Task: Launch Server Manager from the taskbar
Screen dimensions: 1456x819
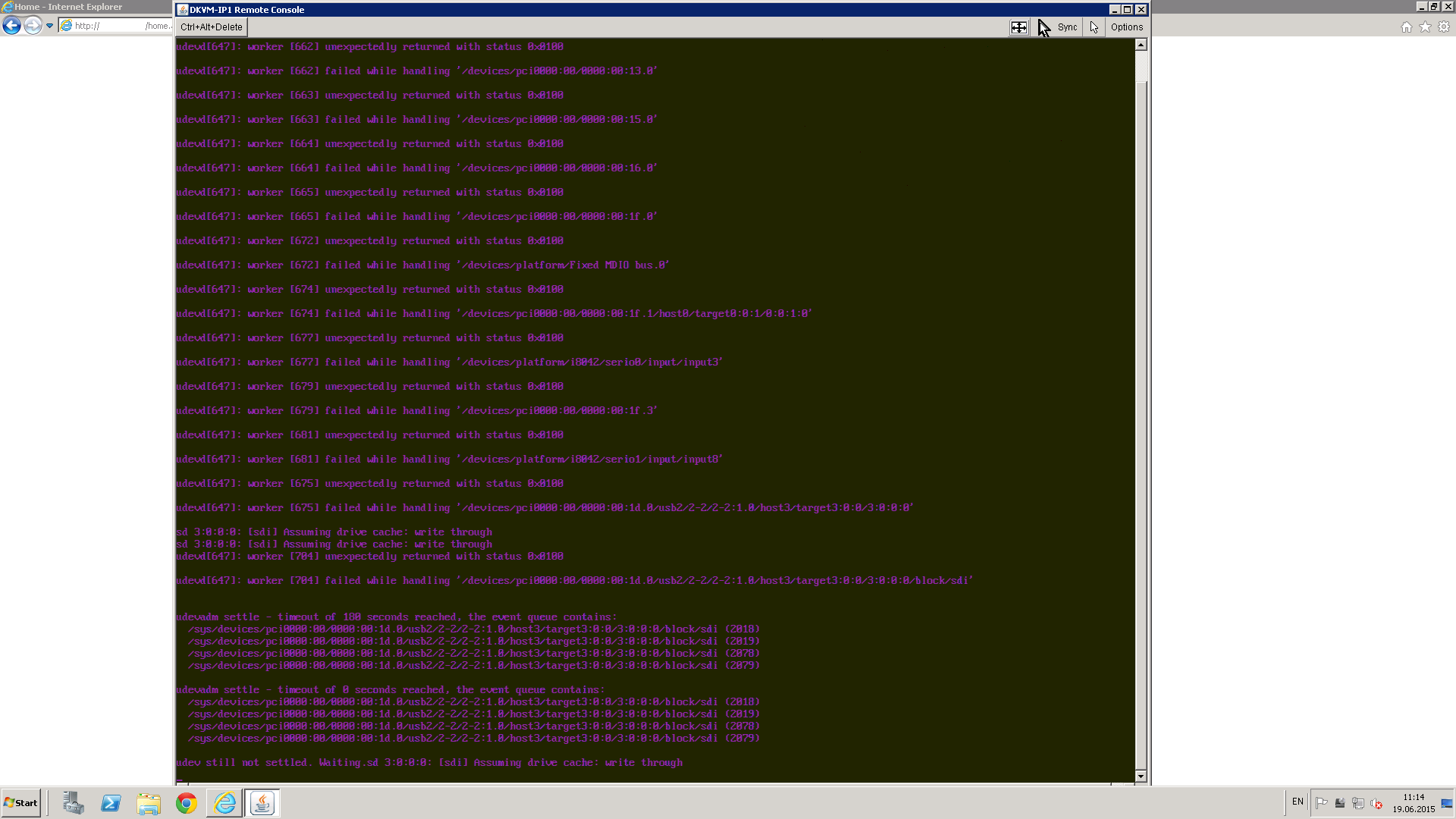Action: tap(74, 802)
